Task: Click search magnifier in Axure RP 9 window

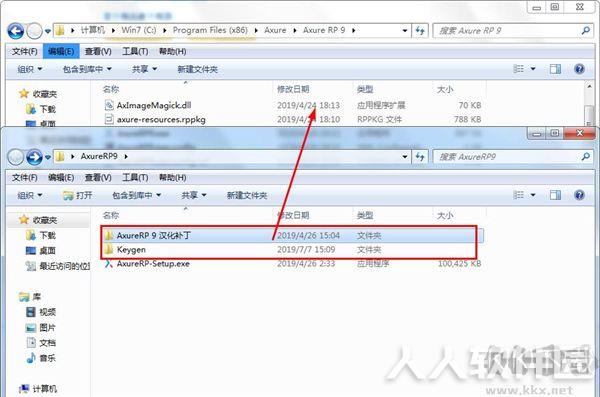Action: coord(585,30)
